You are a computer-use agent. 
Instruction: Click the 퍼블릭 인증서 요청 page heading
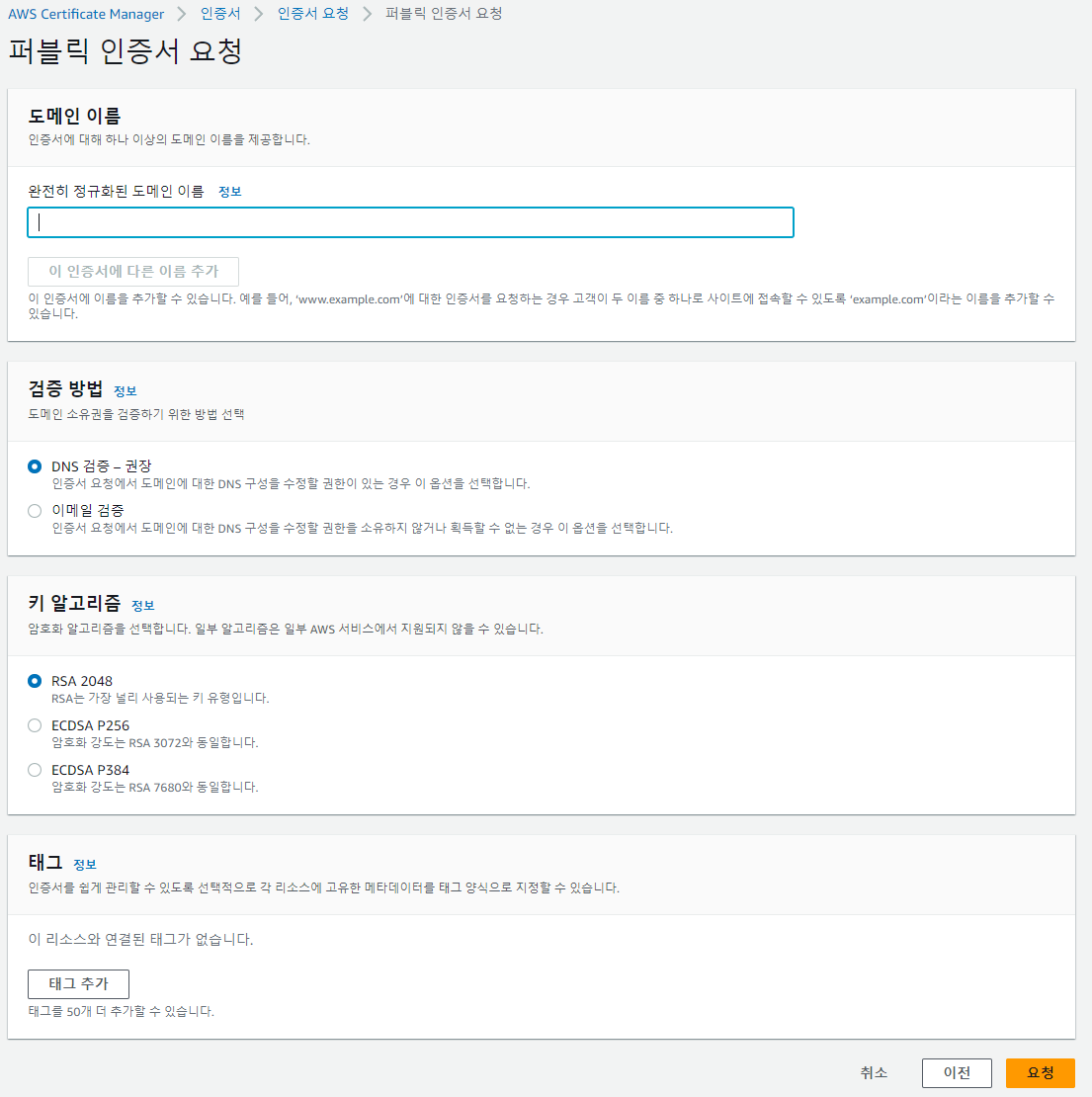pos(126,51)
